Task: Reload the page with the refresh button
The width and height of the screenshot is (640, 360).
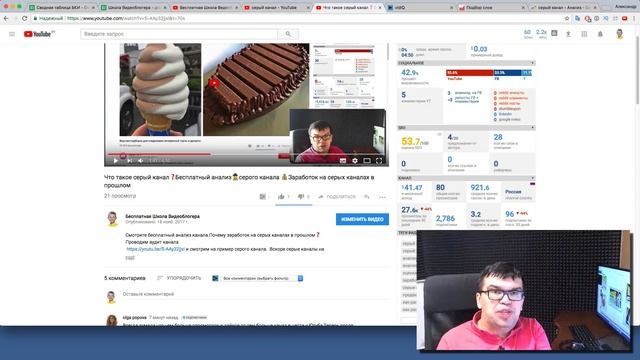Action: pyautogui.click(x=24, y=18)
